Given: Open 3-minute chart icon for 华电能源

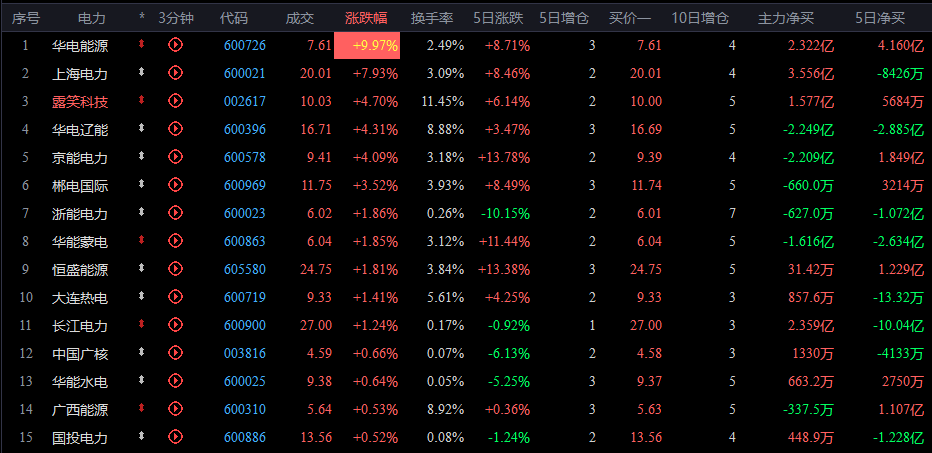Looking at the screenshot, I should [x=175, y=45].
